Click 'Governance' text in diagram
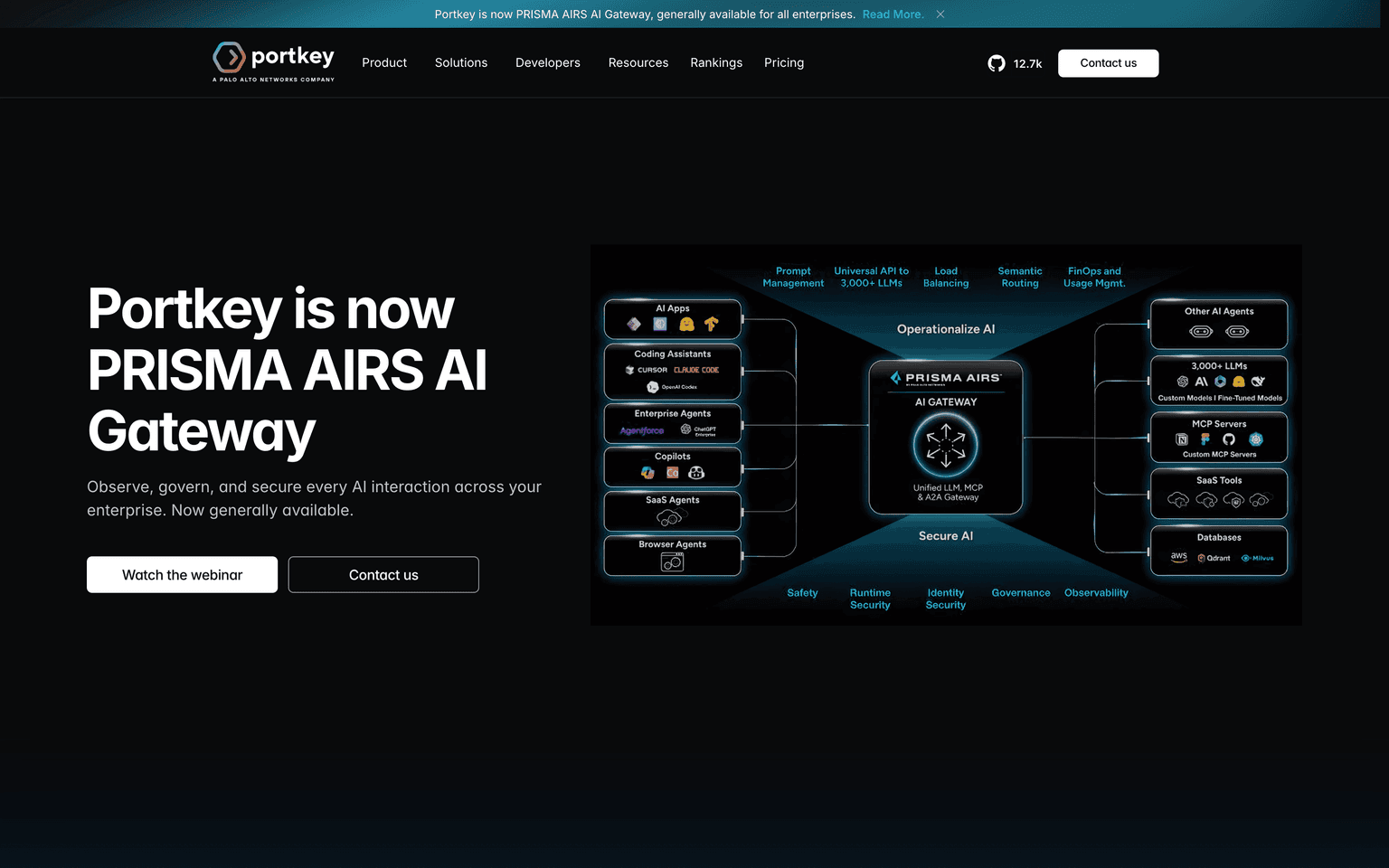 coord(1021,593)
